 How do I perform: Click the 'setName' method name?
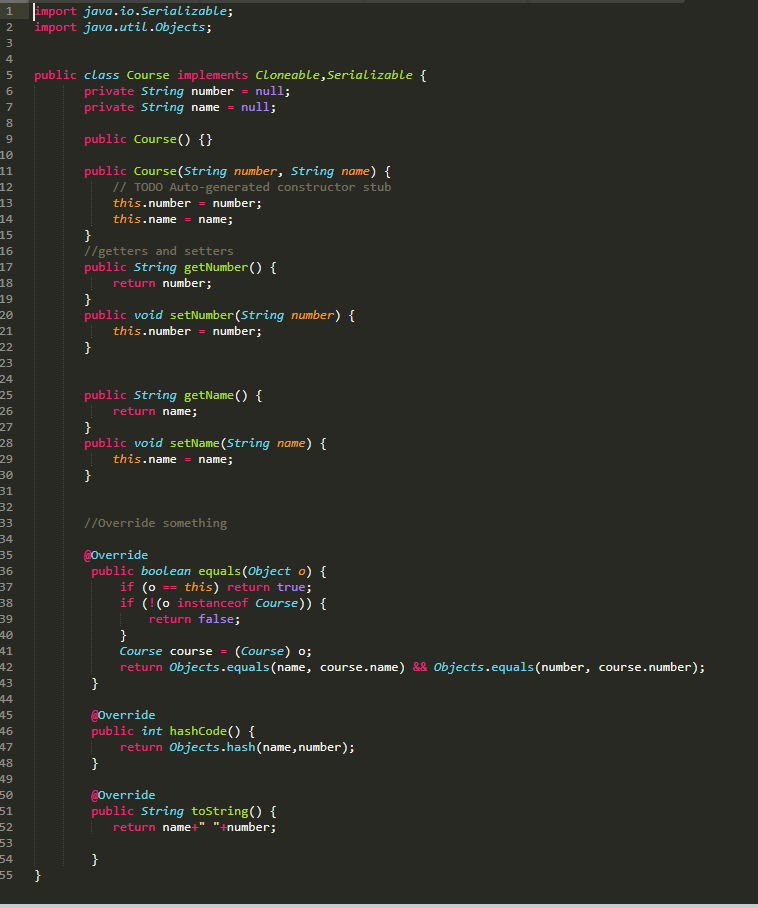(195, 444)
